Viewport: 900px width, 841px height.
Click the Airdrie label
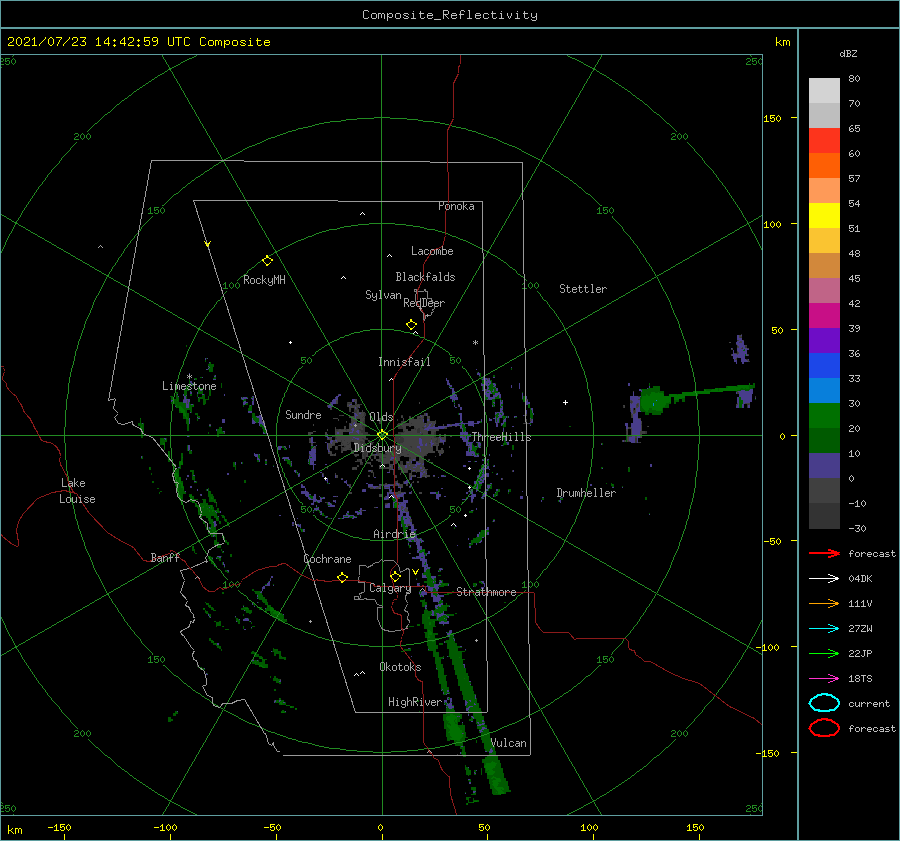click(394, 534)
